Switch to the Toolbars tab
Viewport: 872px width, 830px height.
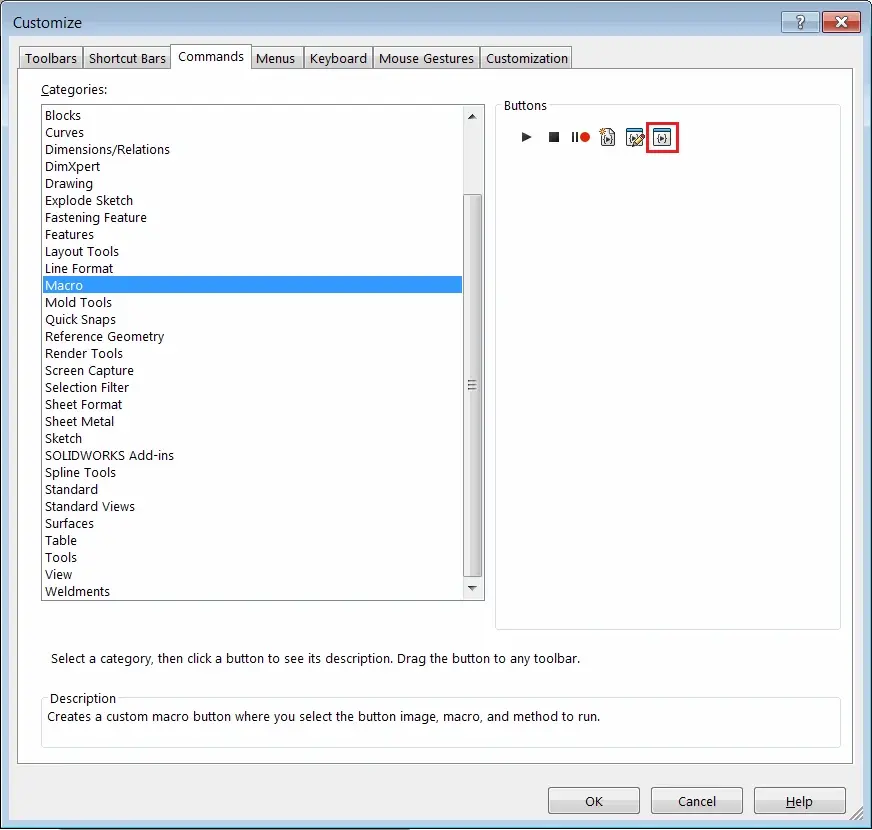[51, 58]
